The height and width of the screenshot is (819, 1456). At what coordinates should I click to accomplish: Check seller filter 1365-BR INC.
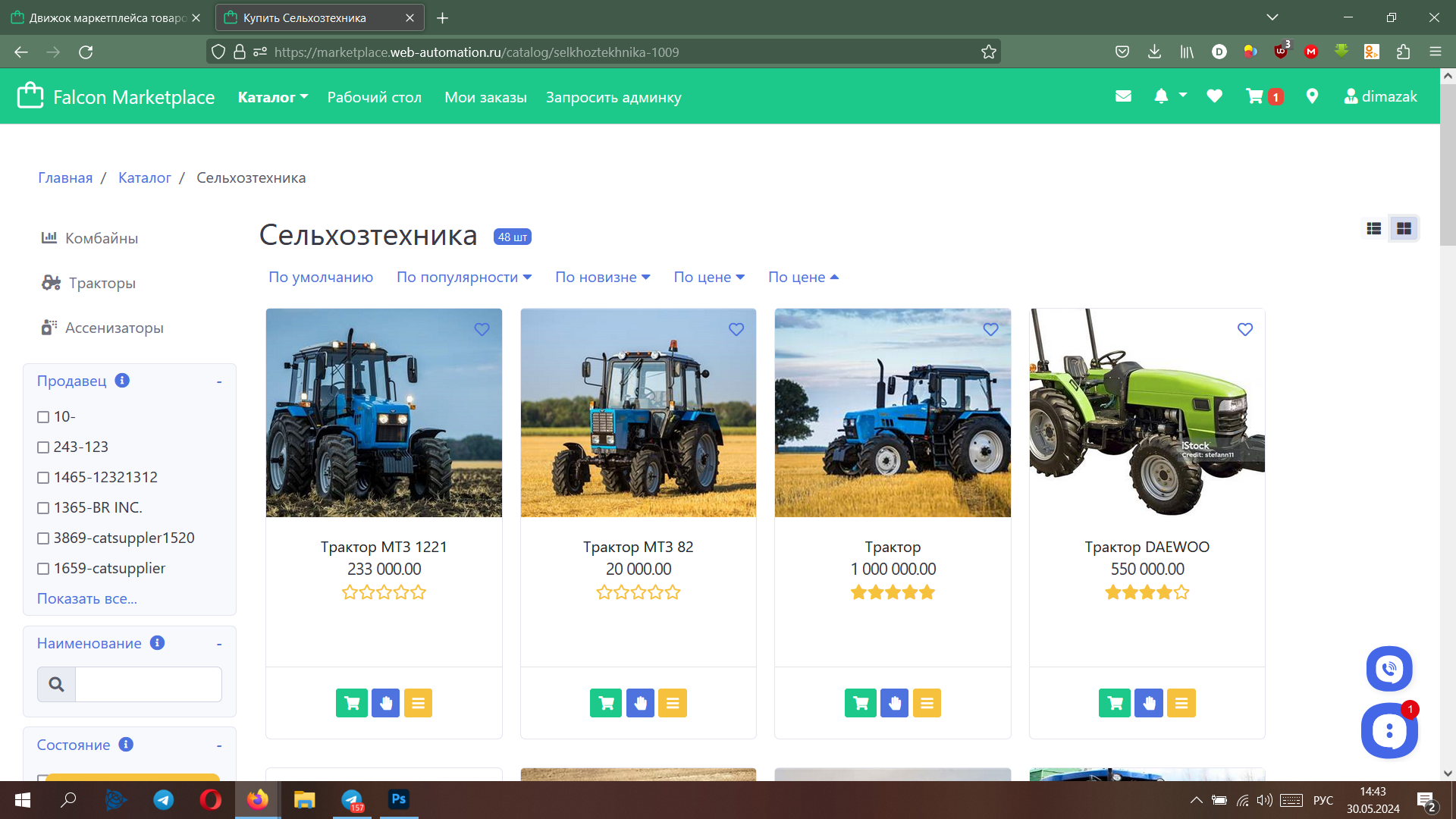click(42, 507)
